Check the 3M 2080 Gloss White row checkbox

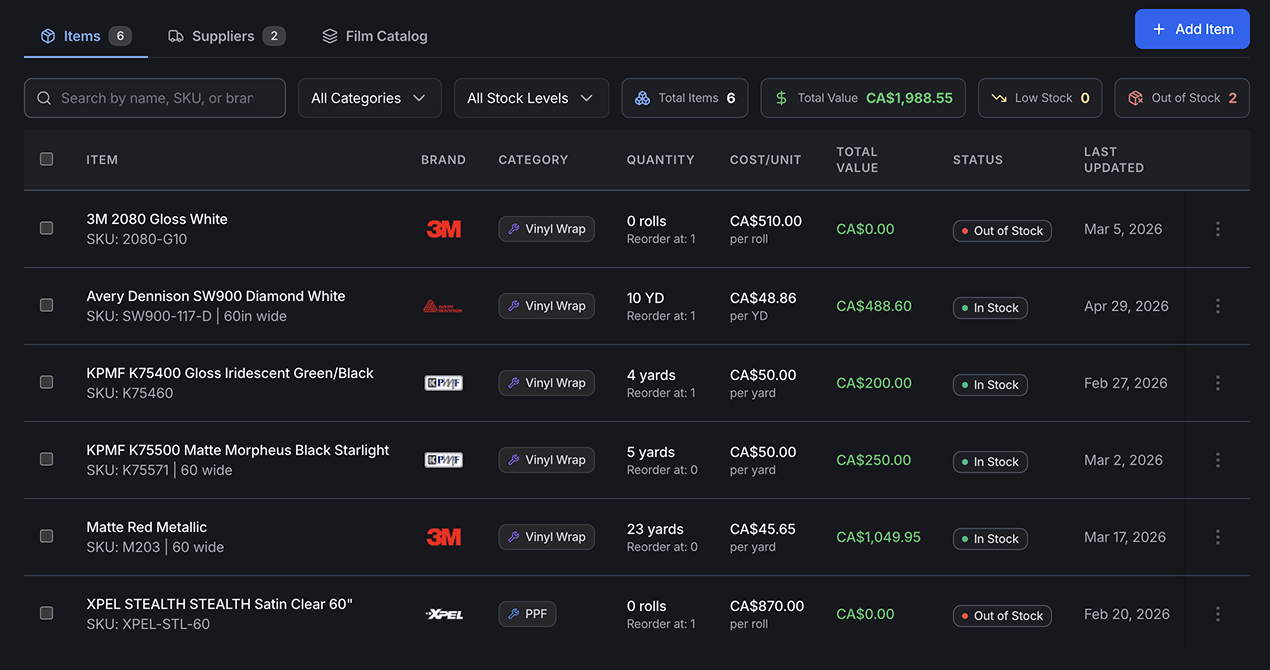(46, 228)
